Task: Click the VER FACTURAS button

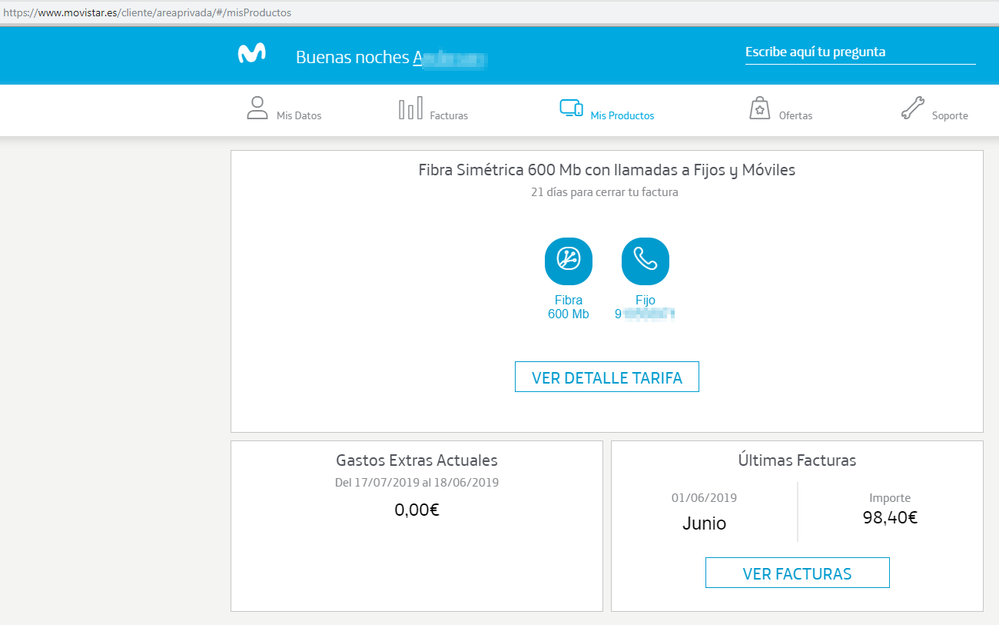Action: (x=796, y=572)
